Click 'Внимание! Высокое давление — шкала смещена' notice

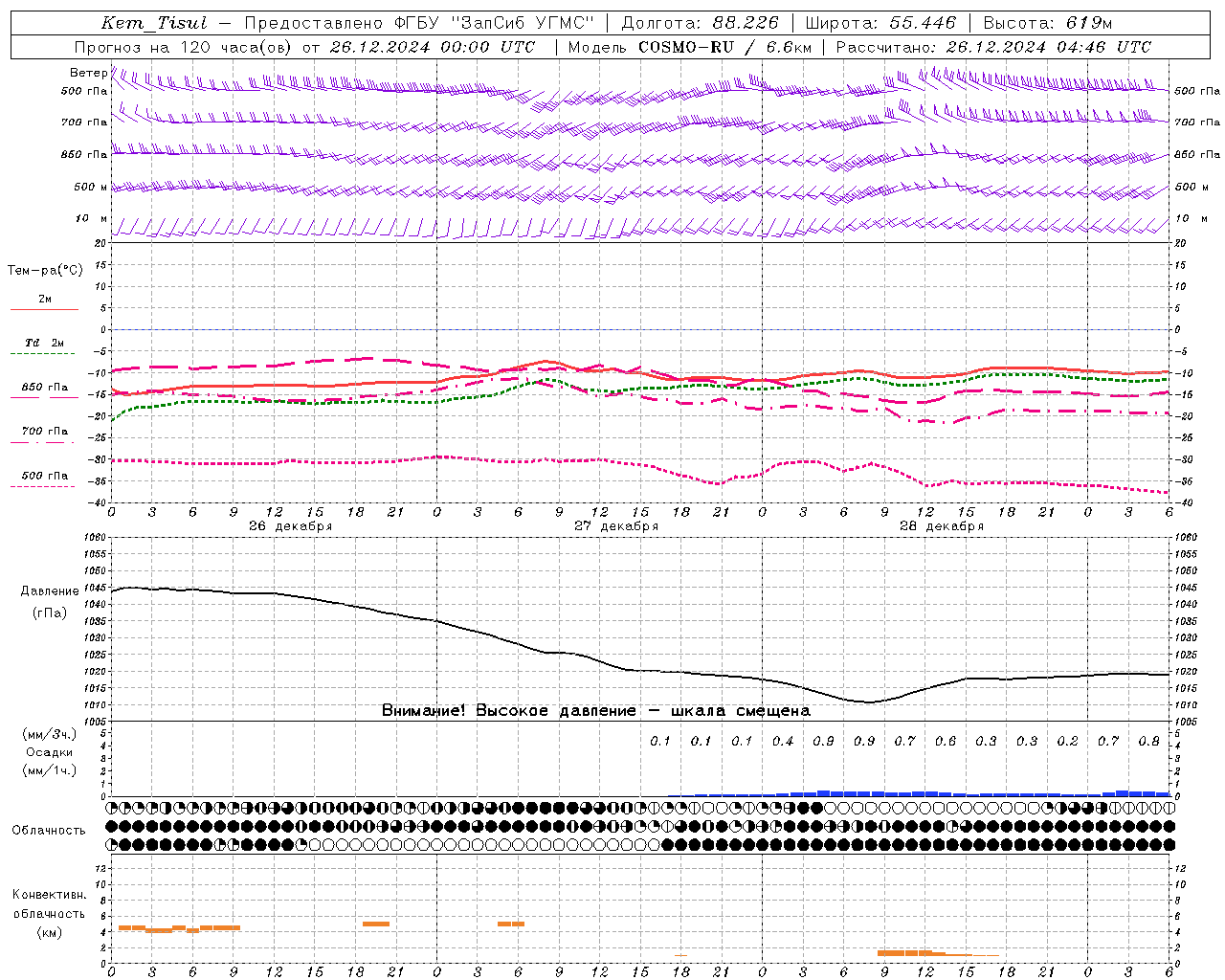[x=595, y=710]
